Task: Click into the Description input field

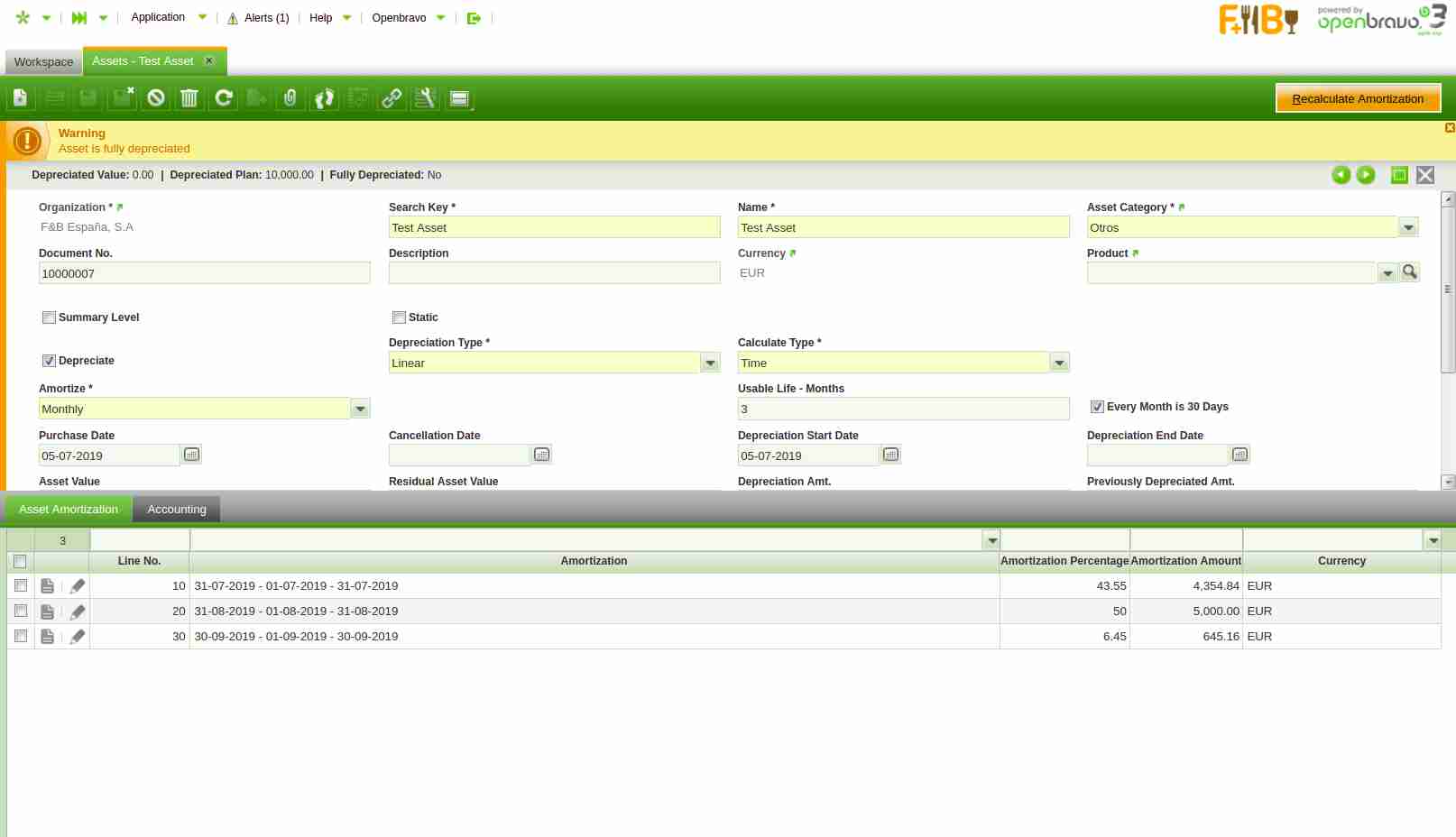Action: tap(554, 273)
